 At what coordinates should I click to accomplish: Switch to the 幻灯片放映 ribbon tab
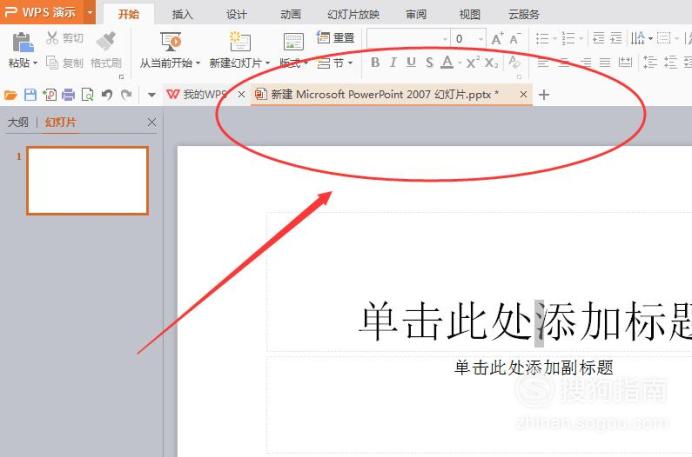(354, 15)
